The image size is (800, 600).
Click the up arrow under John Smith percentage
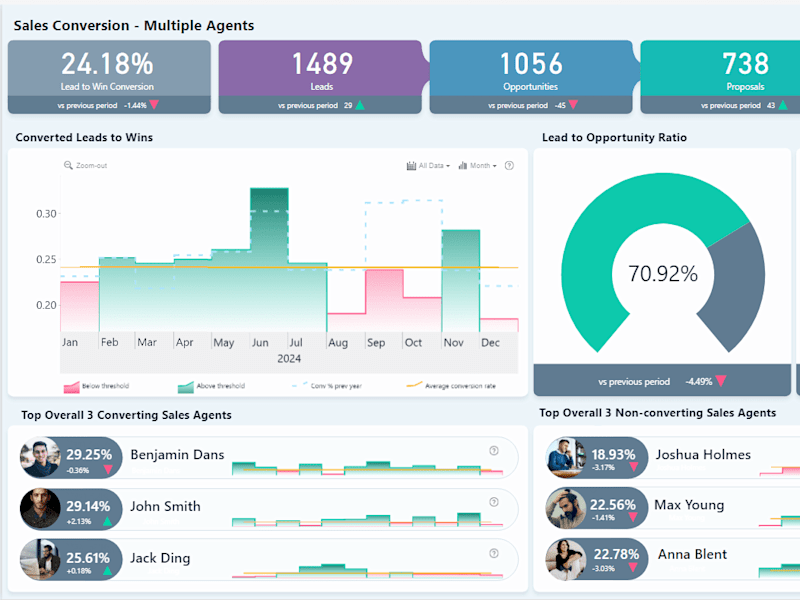click(x=107, y=521)
